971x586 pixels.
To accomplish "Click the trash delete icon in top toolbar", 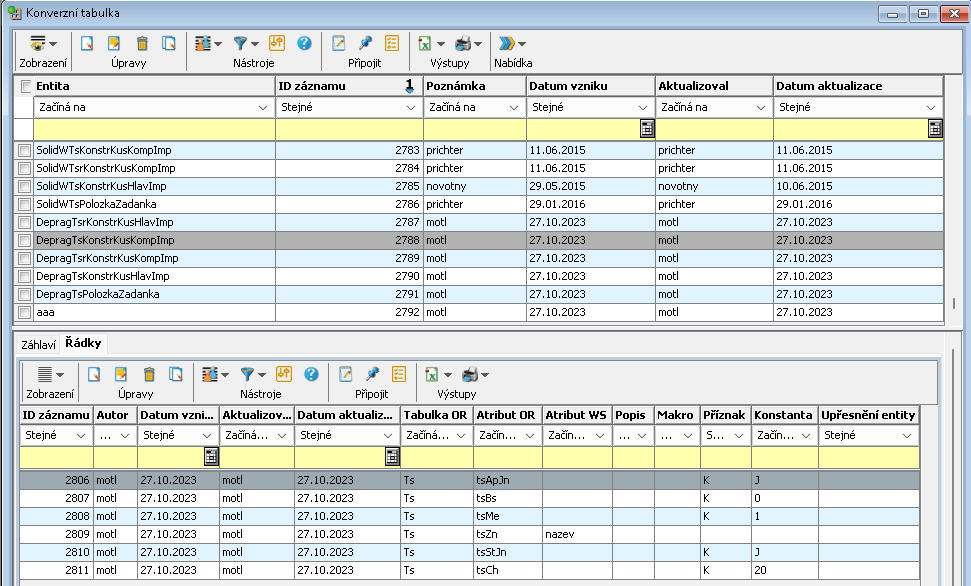I will [x=142, y=44].
